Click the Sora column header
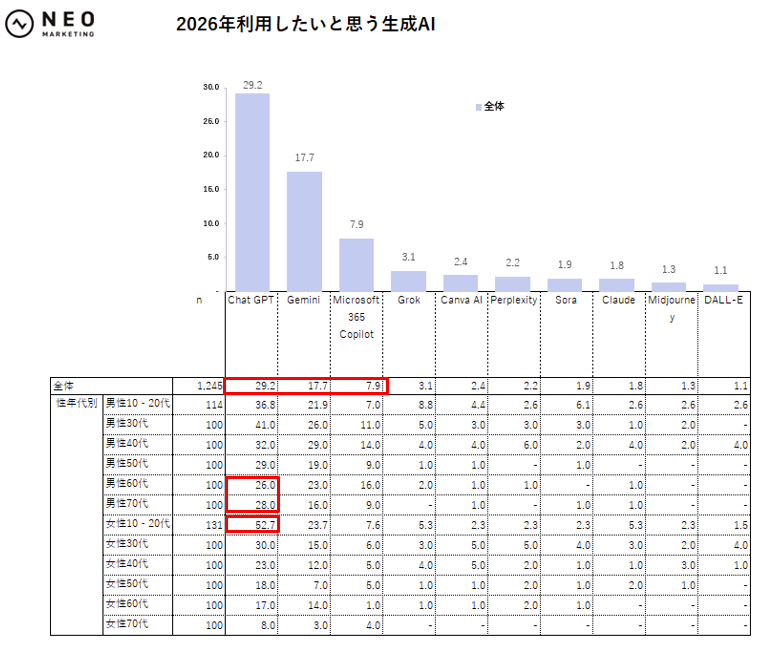This screenshot has width=767, height=649. (x=566, y=300)
